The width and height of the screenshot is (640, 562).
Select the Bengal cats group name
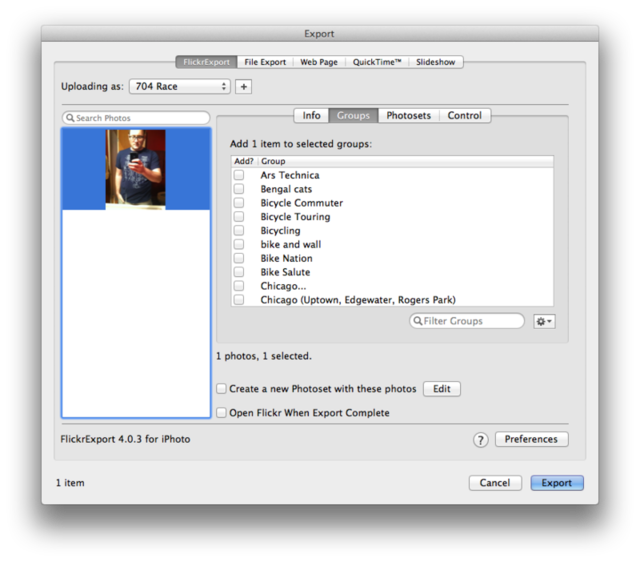coord(286,189)
